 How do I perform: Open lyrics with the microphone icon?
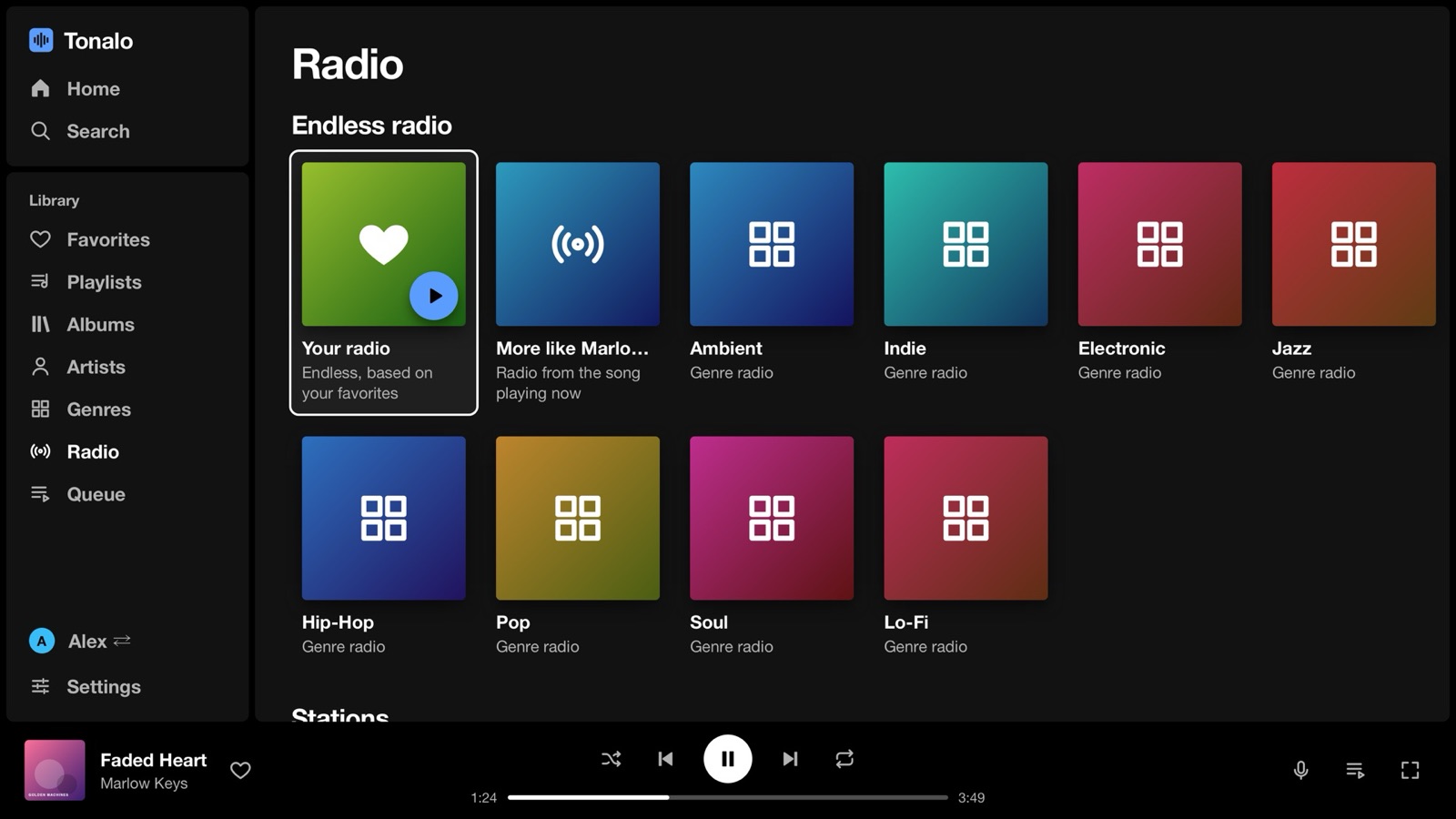click(x=1301, y=770)
